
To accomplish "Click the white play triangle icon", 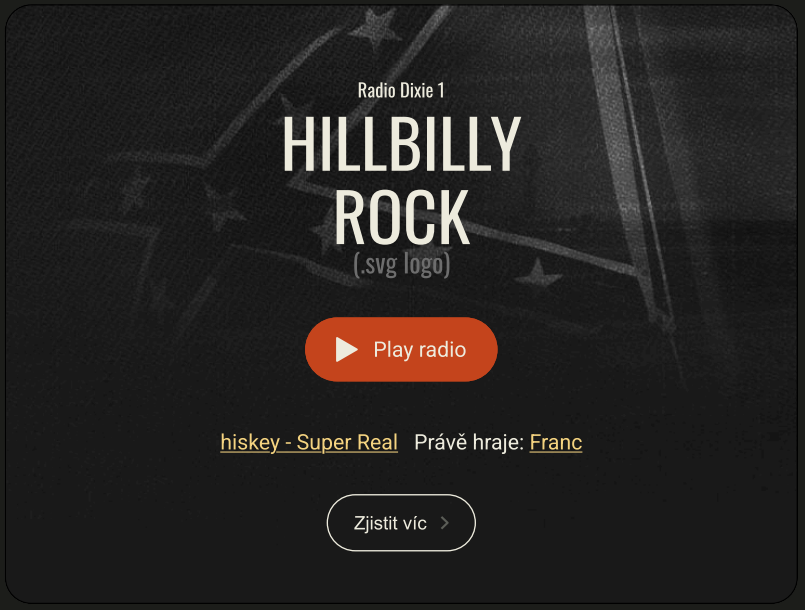I will 347,349.
